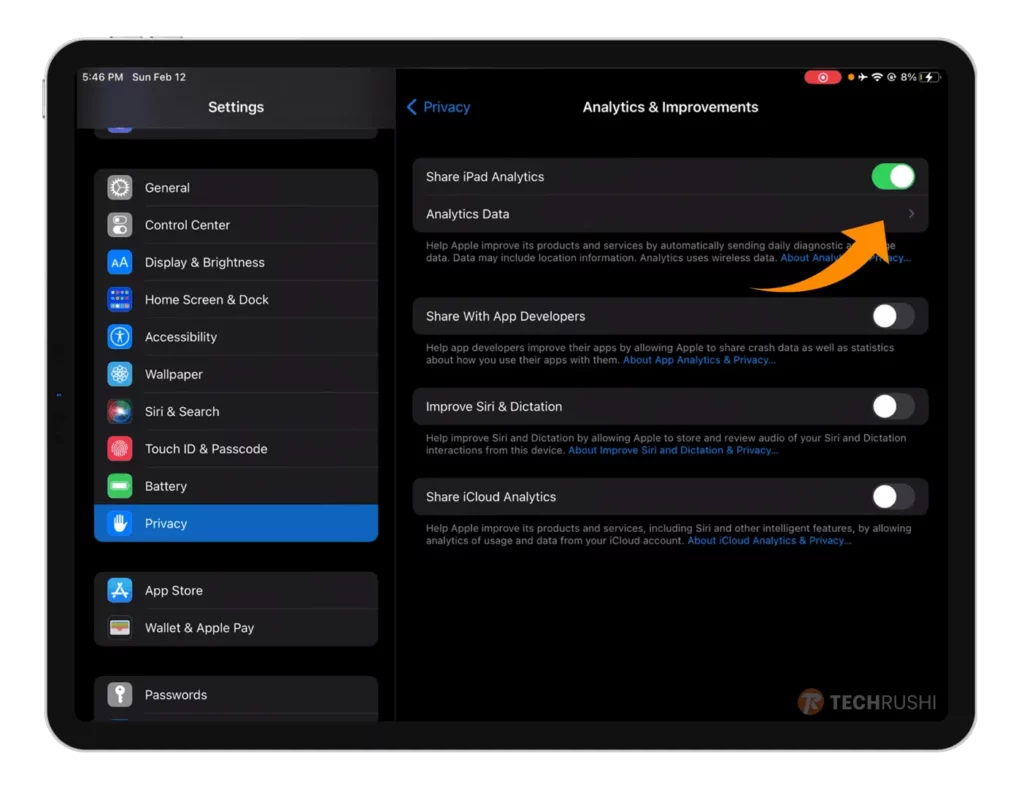Open General in the sidebar

tap(236, 187)
